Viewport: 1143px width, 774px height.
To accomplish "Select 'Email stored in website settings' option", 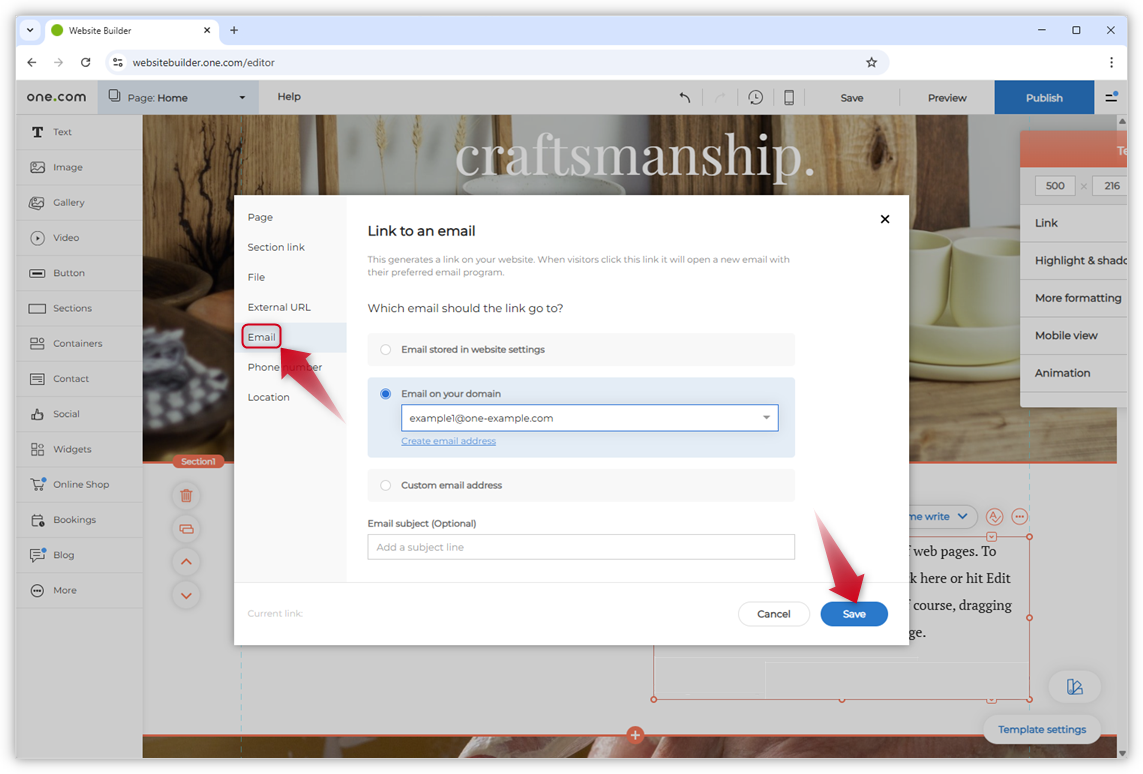I will [385, 348].
